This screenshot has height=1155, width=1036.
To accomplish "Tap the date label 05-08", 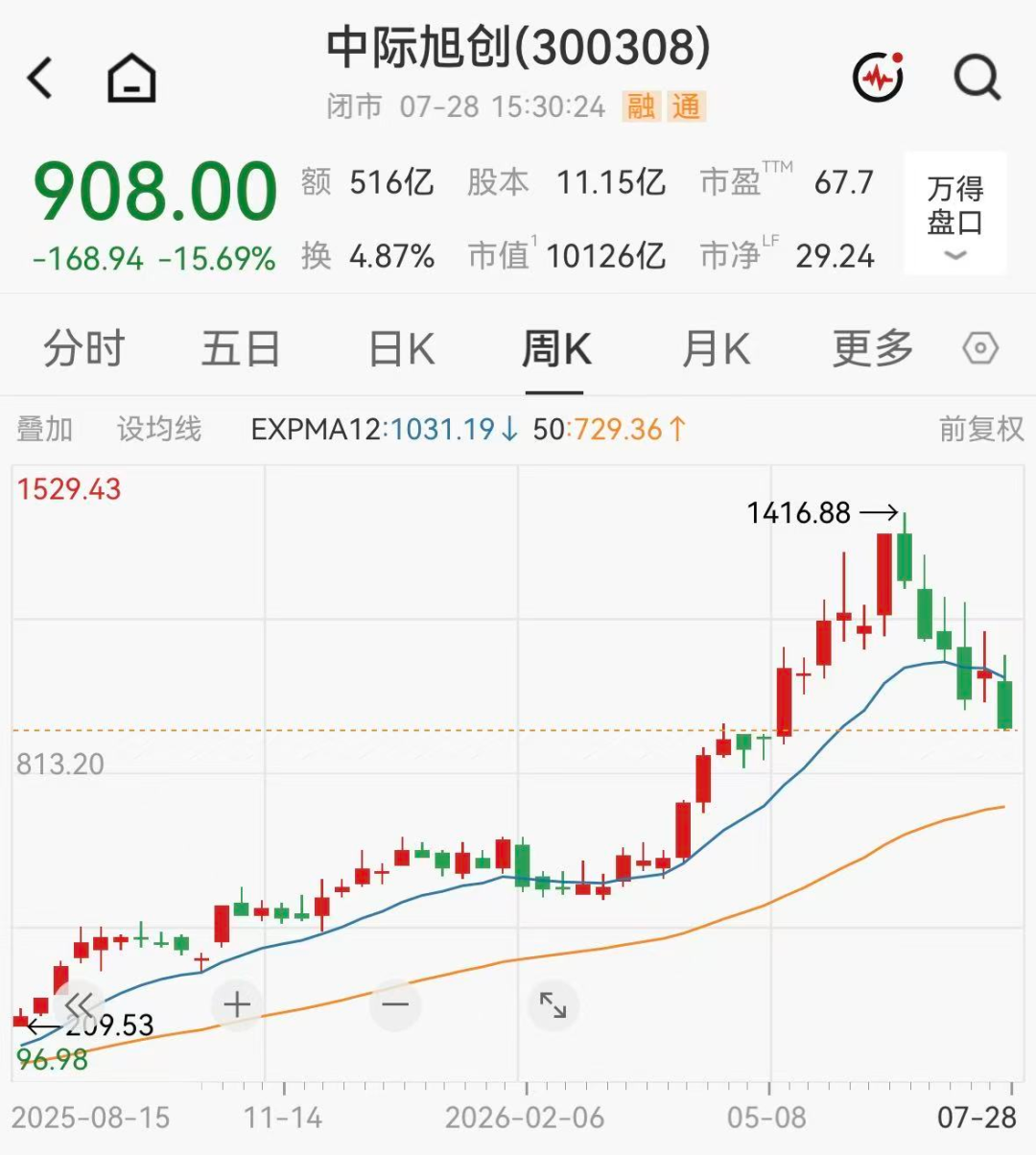I will pyautogui.click(x=767, y=1118).
